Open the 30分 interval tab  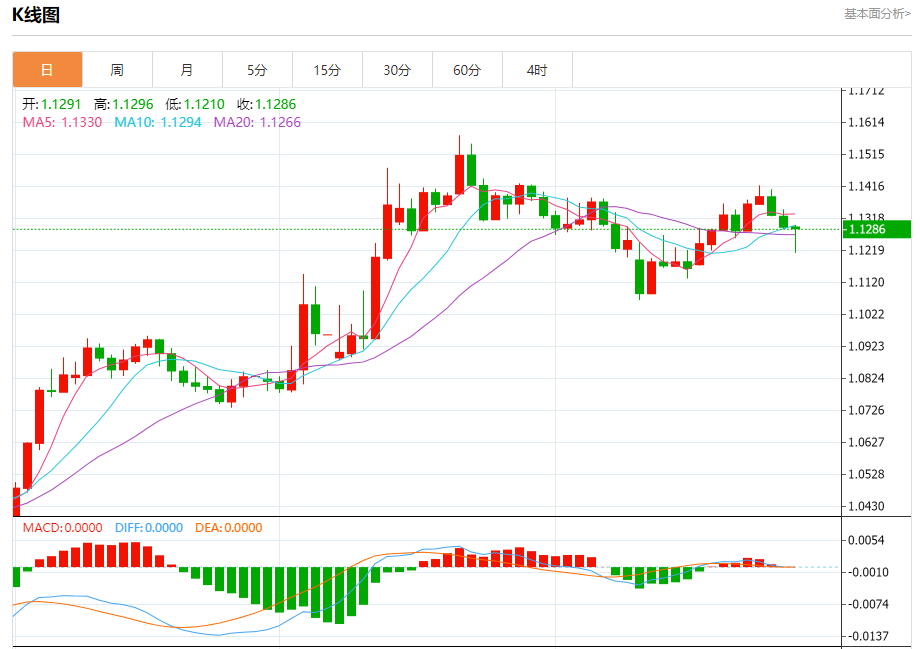click(x=397, y=70)
